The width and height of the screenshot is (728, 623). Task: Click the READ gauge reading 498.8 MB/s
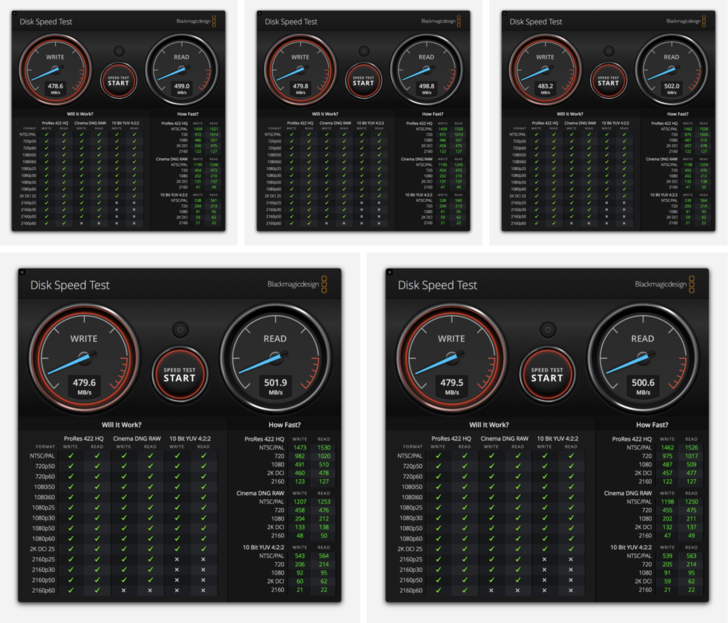click(x=427, y=71)
